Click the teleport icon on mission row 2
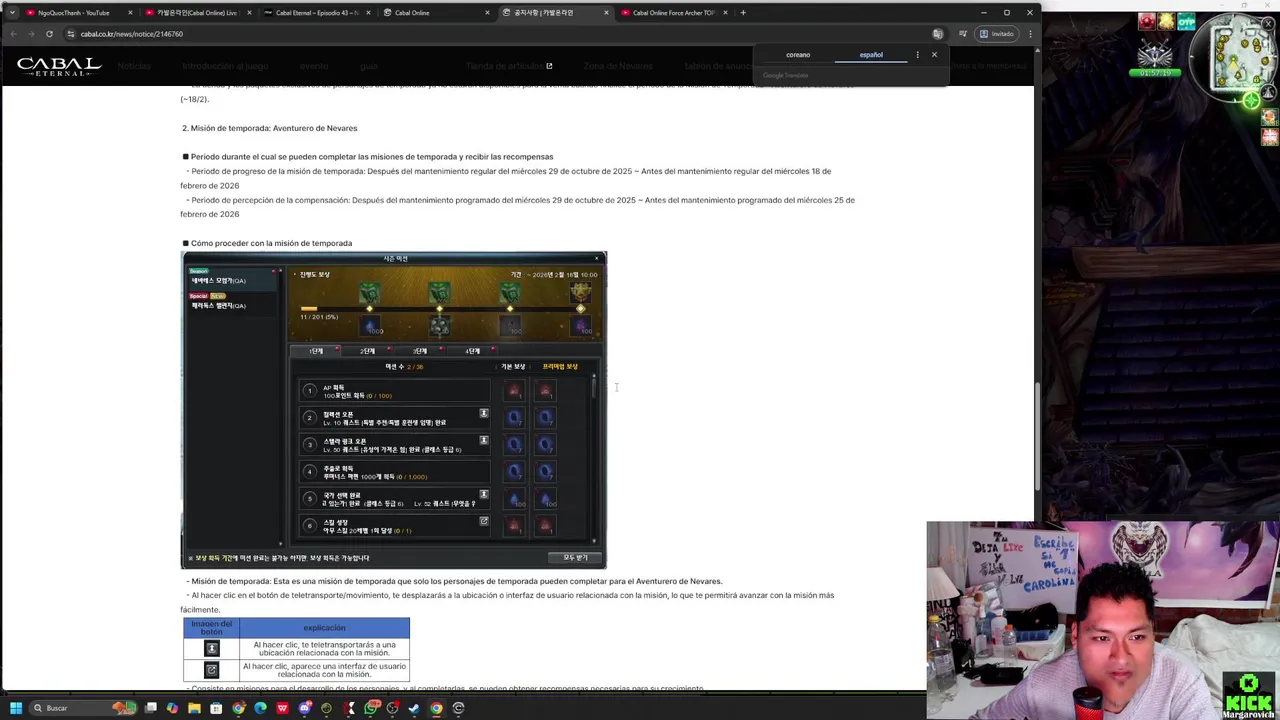Screen dimensions: 1280x720 (x=484, y=413)
